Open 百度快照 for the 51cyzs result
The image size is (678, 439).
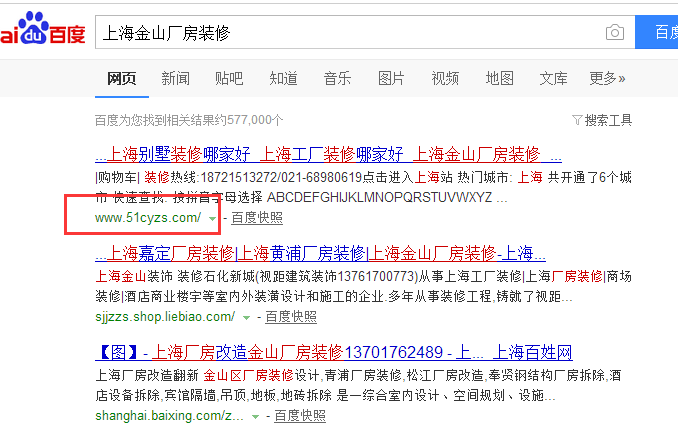(257, 218)
